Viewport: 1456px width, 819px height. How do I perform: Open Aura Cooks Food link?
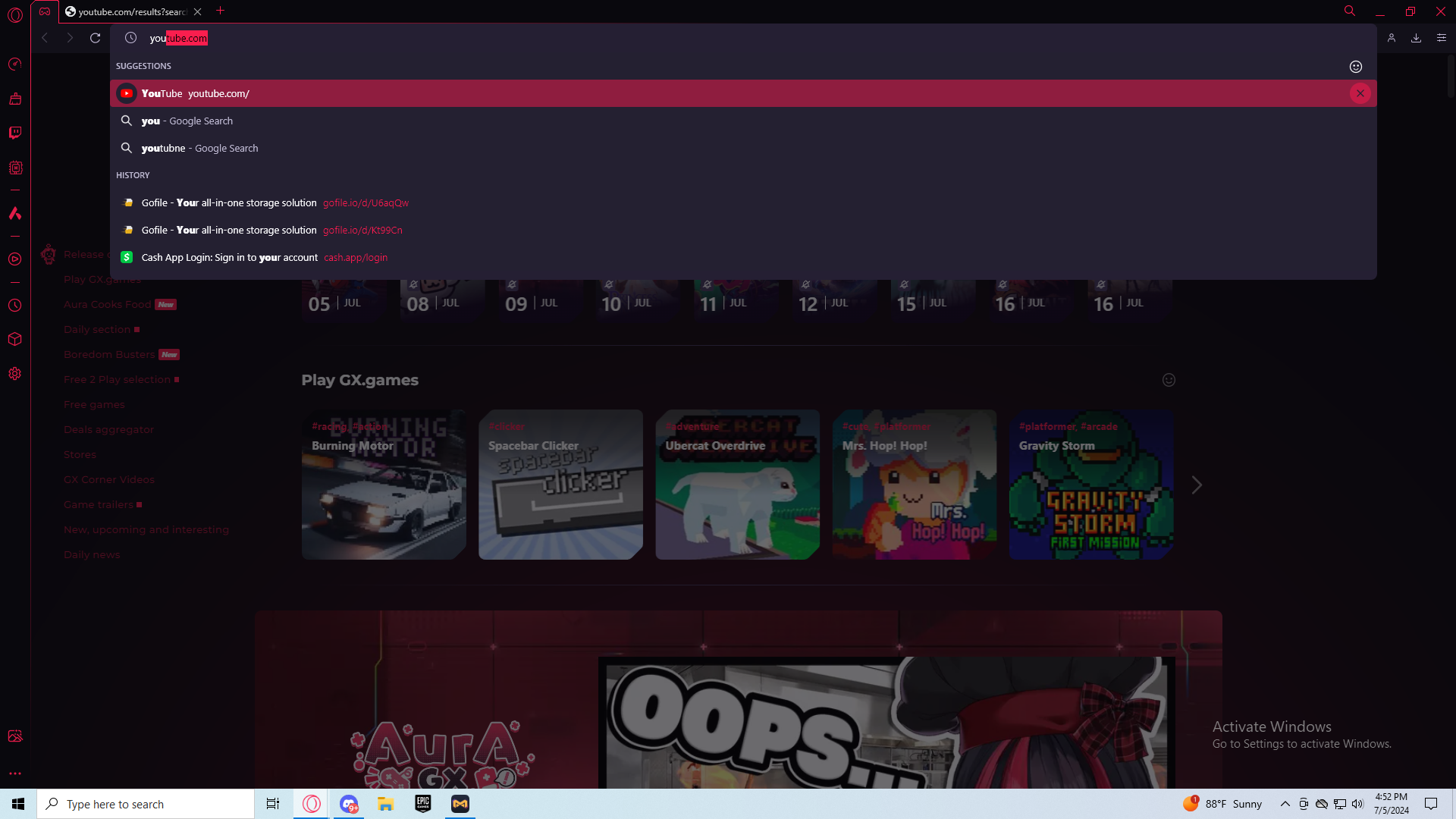[x=107, y=304]
